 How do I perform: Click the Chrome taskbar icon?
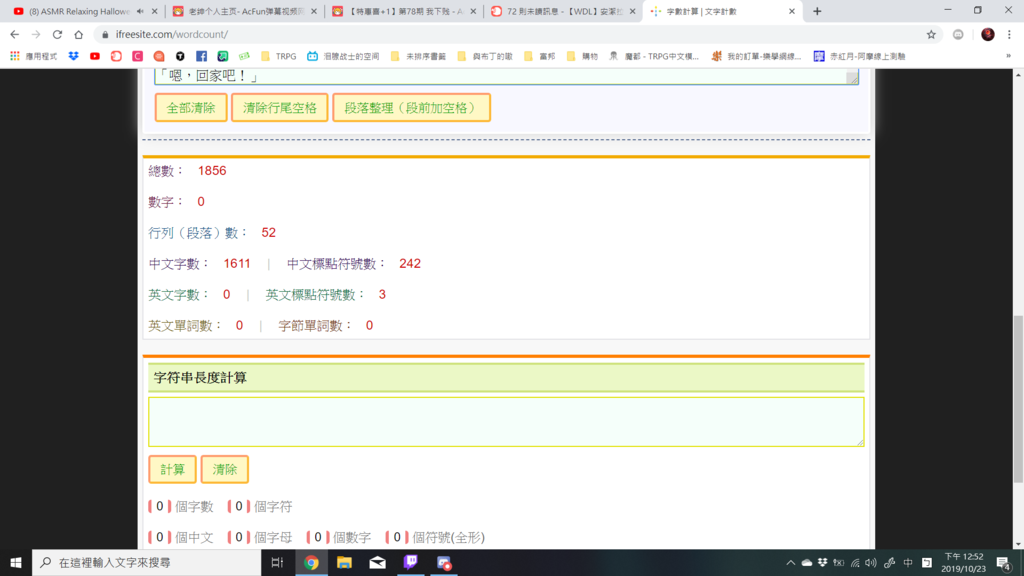tap(311, 562)
